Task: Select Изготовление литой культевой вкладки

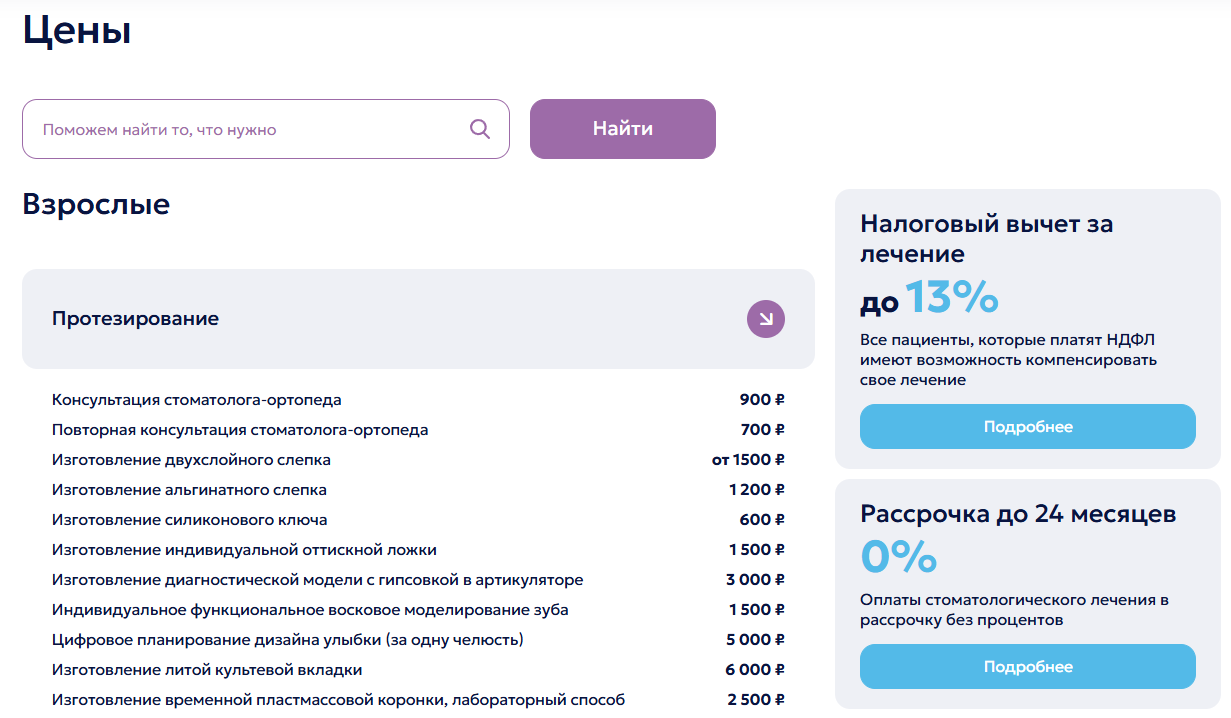Action: coord(207,670)
